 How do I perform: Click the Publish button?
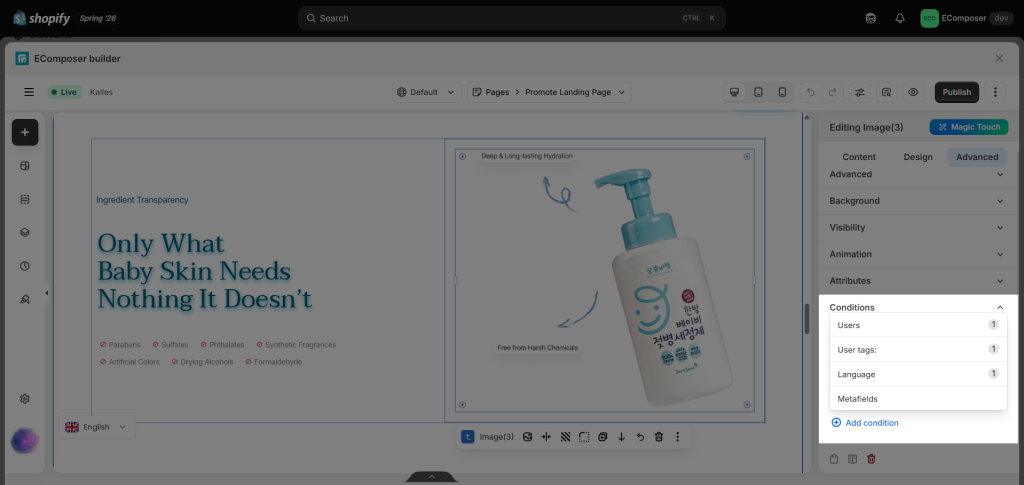(957, 92)
